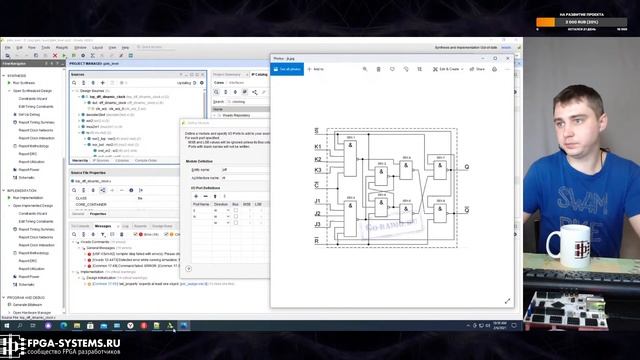Open help icon in Define Module dialog
The image size is (640, 360).
point(189,269)
